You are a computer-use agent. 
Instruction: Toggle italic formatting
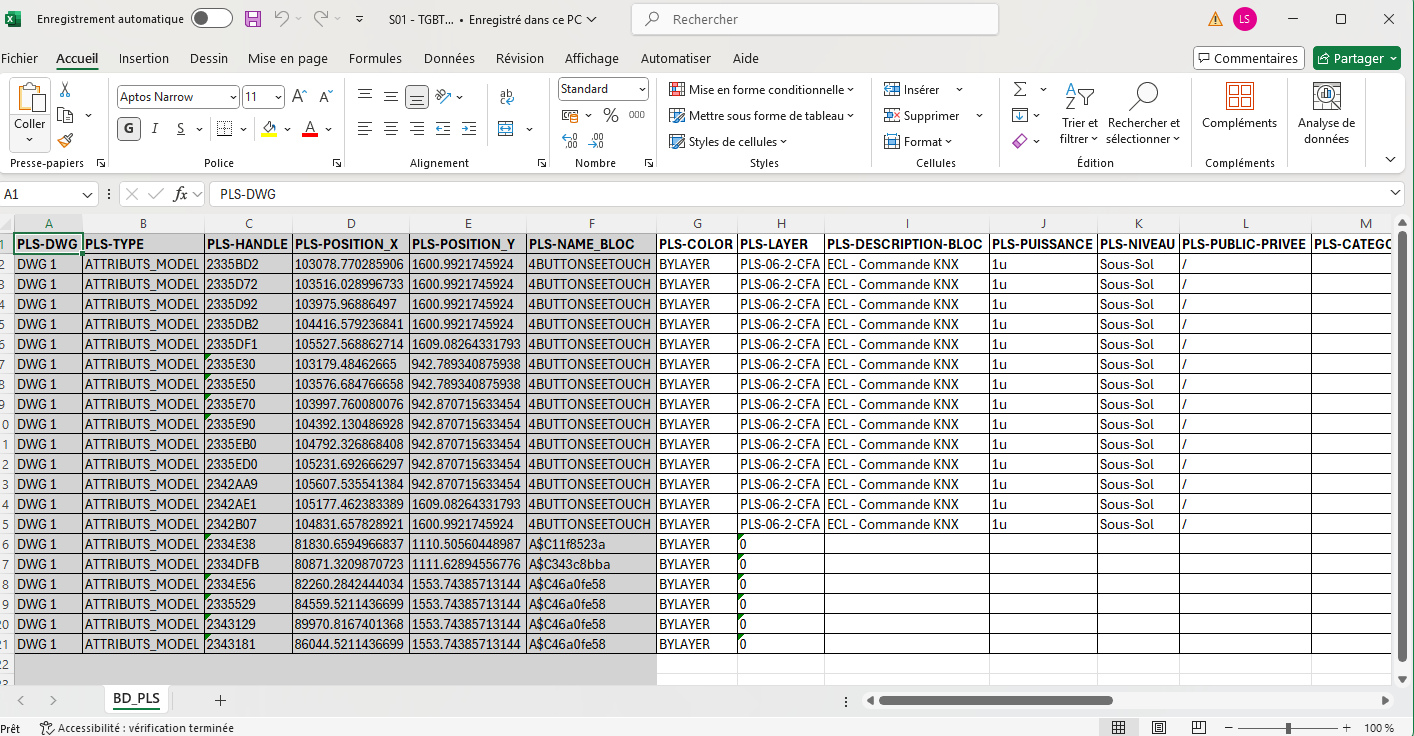tap(153, 129)
